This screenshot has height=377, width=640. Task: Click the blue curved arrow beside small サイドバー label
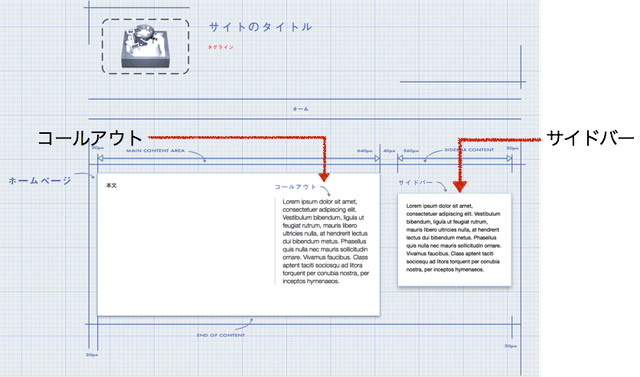click(x=442, y=186)
